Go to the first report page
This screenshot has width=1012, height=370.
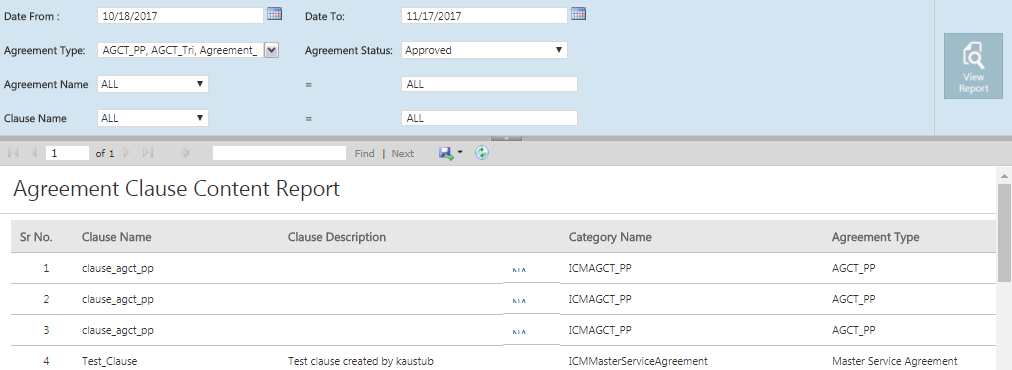(13, 153)
